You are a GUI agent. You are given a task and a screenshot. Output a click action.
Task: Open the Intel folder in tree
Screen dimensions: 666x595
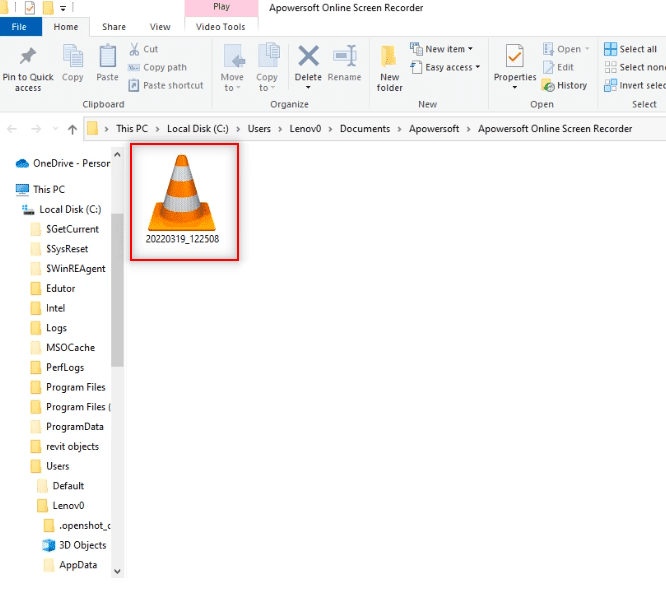(48, 308)
